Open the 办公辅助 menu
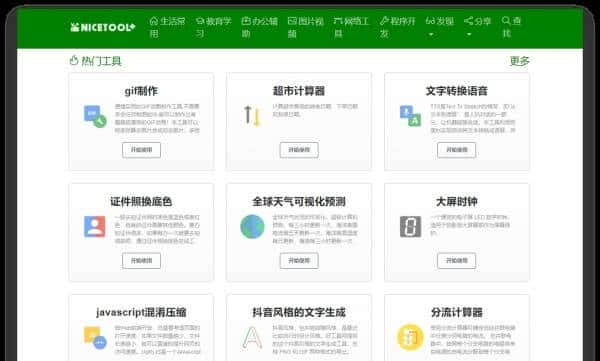Screen dimensions: 600x361 (259, 27)
